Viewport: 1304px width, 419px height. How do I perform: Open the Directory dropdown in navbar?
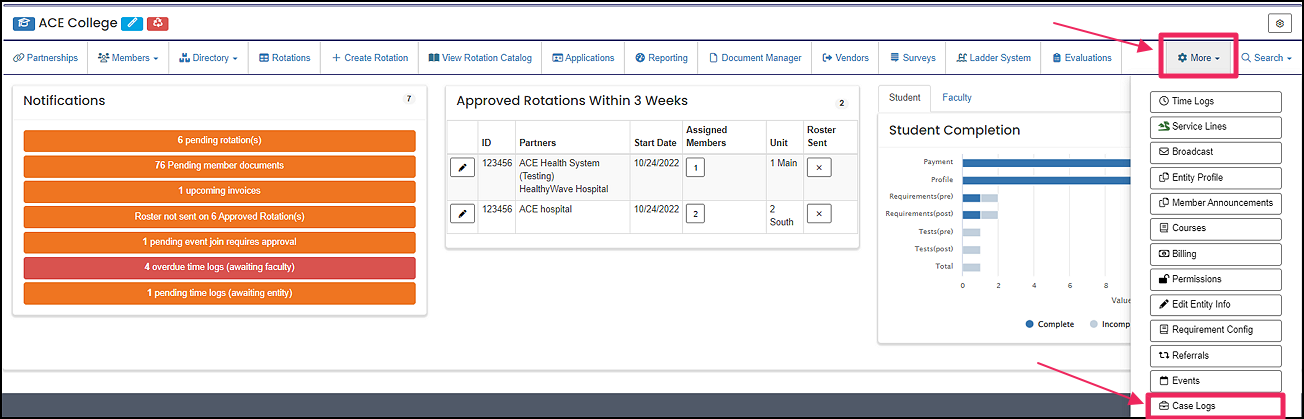tap(208, 58)
